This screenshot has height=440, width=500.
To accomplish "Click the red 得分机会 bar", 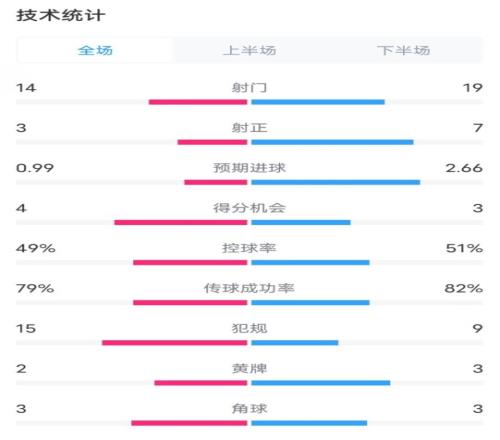I will 181,222.
